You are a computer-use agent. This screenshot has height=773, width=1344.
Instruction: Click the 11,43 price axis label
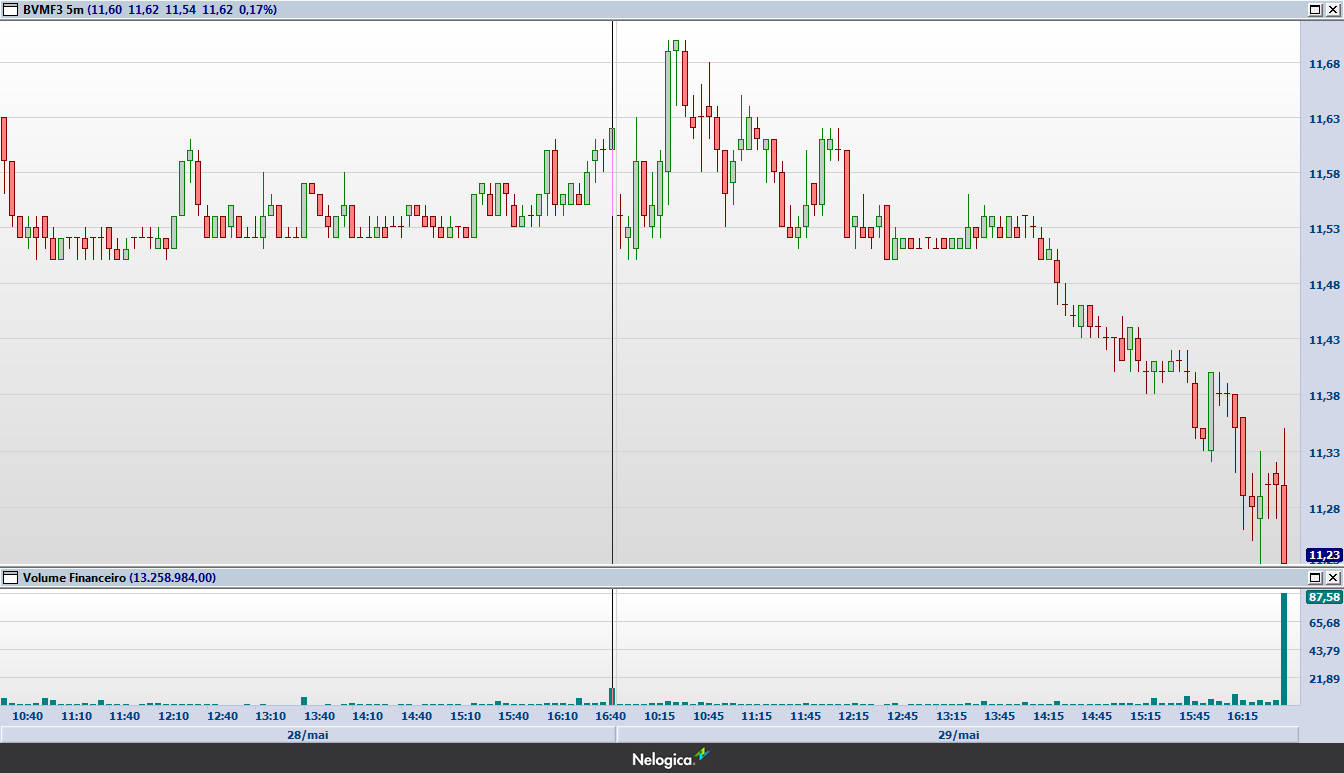pos(1323,341)
